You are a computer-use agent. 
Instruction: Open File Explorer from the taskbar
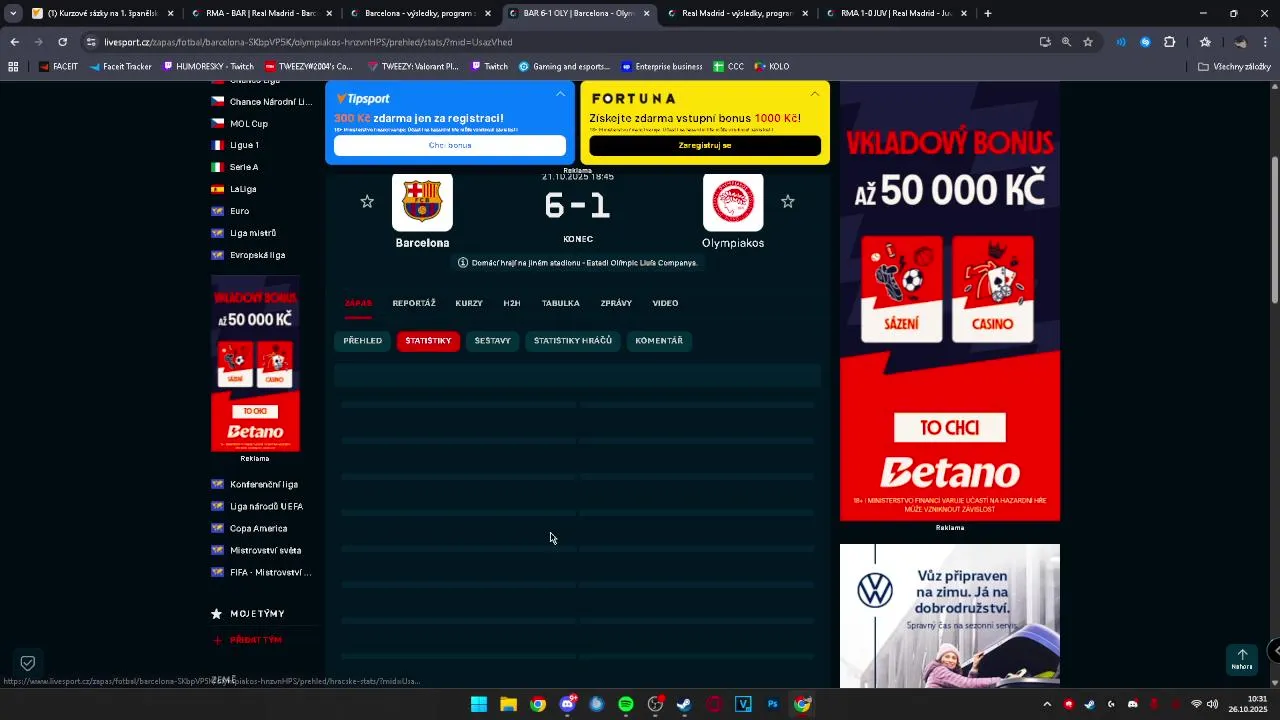(x=508, y=704)
